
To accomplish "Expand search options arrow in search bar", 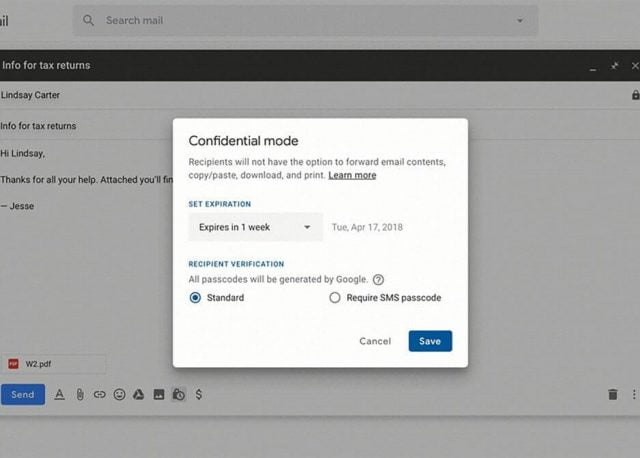I will coord(519,21).
